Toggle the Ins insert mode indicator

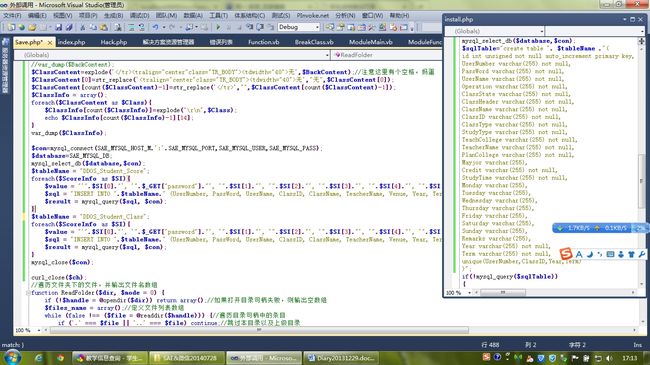click(x=637, y=345)
